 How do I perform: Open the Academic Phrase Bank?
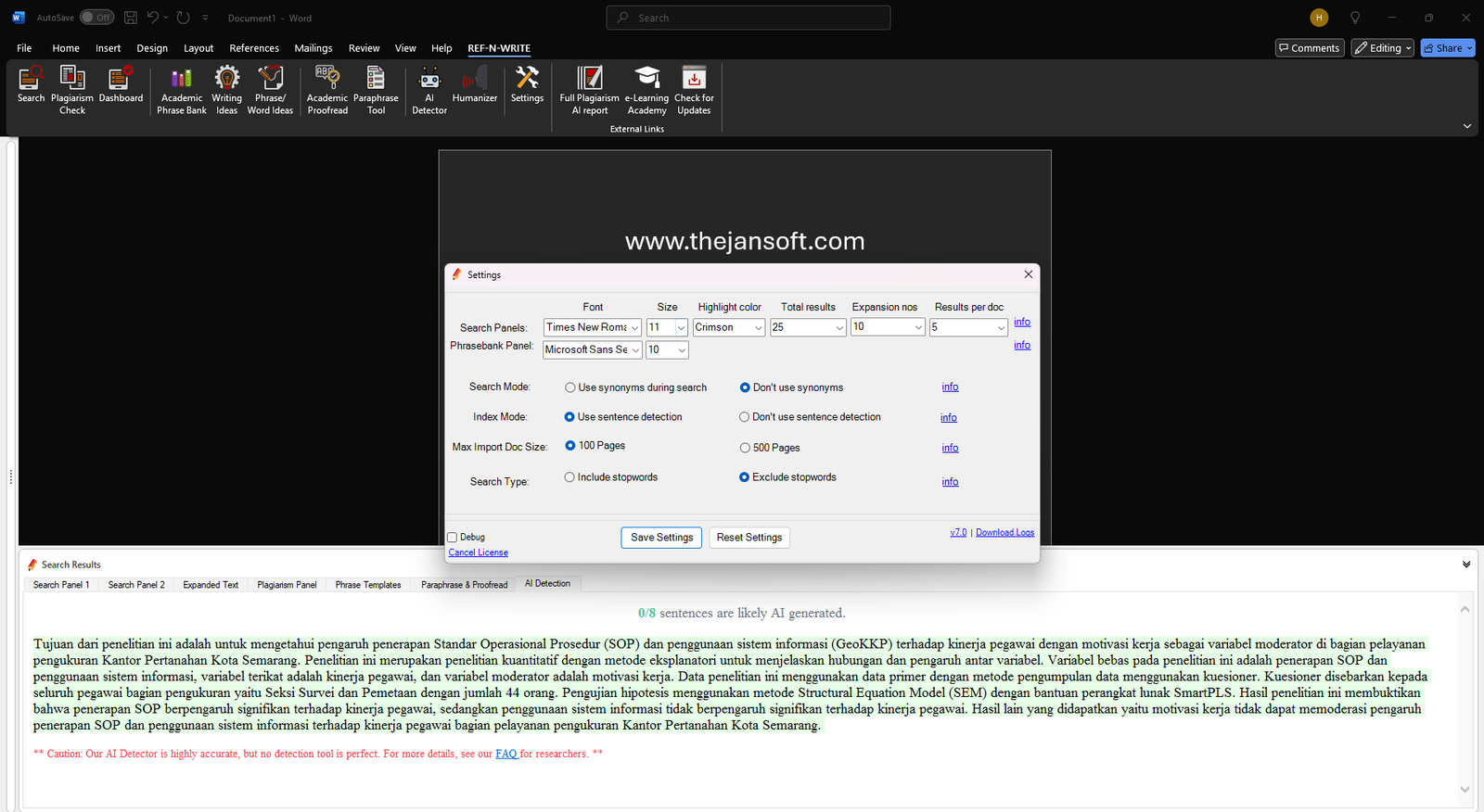tap(182, 90)
